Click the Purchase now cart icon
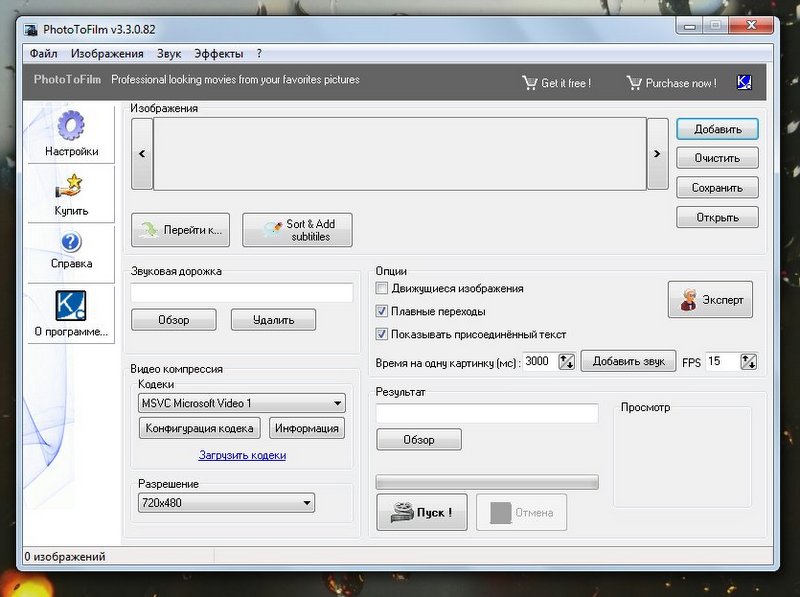Viewport: 800px width, 597px height. pyautogui.click(x=634, y=83)
